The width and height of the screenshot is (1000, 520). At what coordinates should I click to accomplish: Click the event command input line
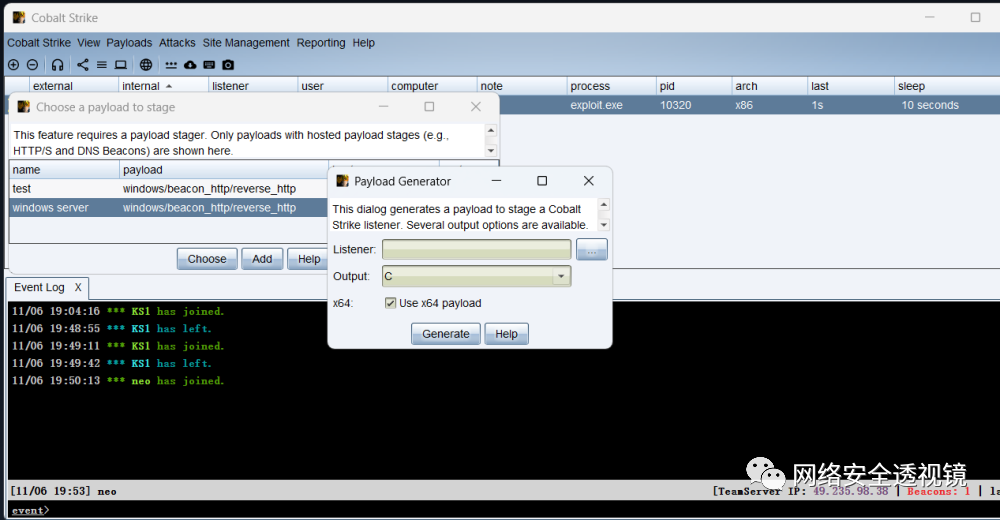click(503, 510)
